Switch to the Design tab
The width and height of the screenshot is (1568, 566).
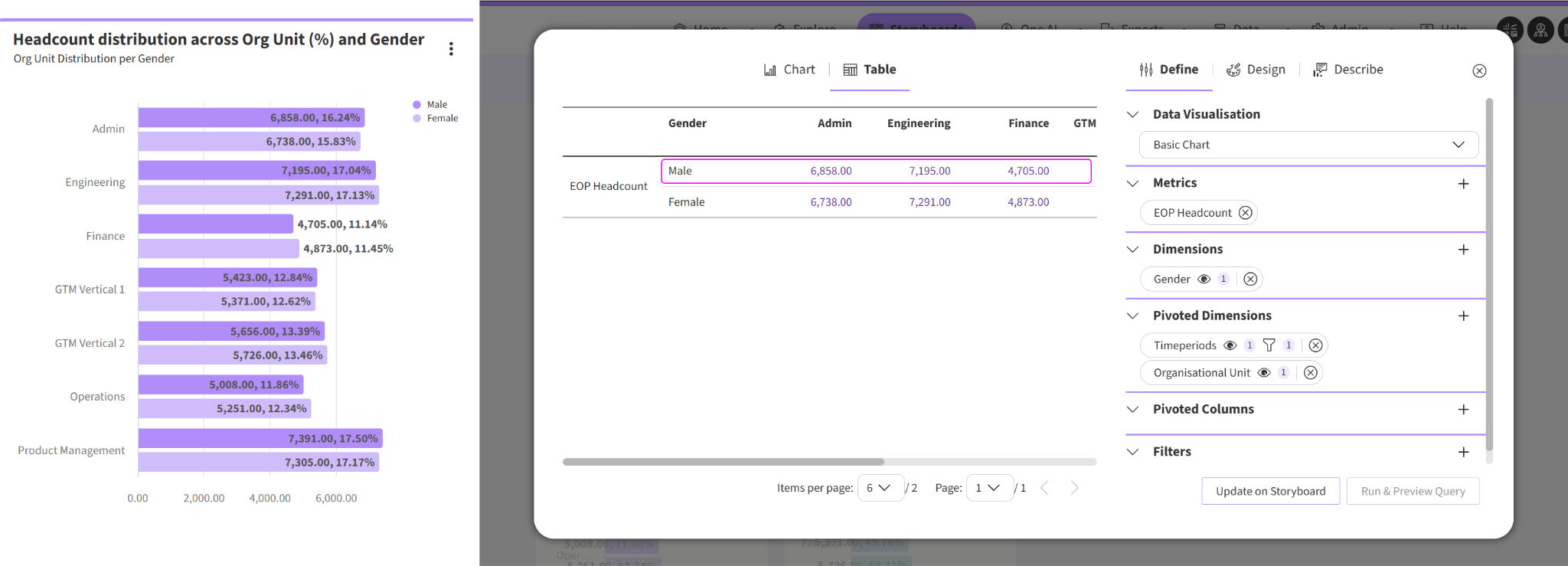(1256, 70)
